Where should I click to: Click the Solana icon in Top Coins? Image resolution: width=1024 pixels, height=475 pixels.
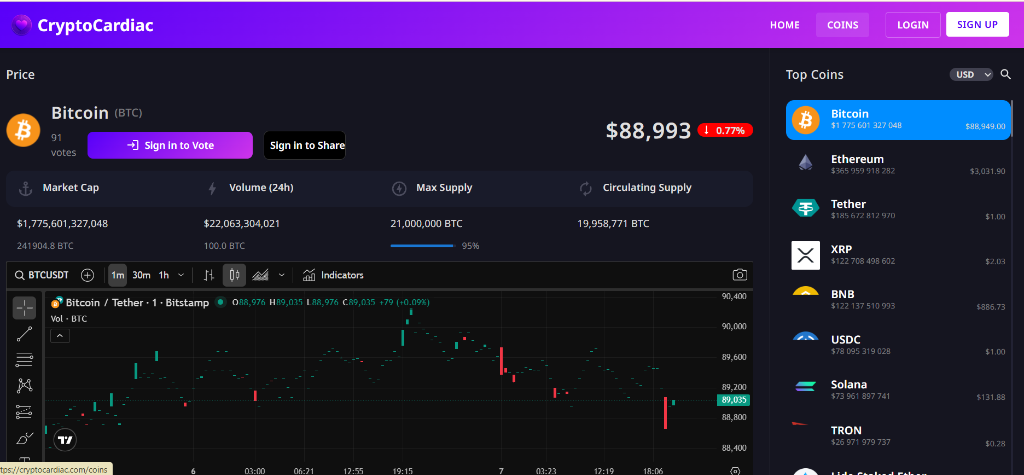pos(805,386)
